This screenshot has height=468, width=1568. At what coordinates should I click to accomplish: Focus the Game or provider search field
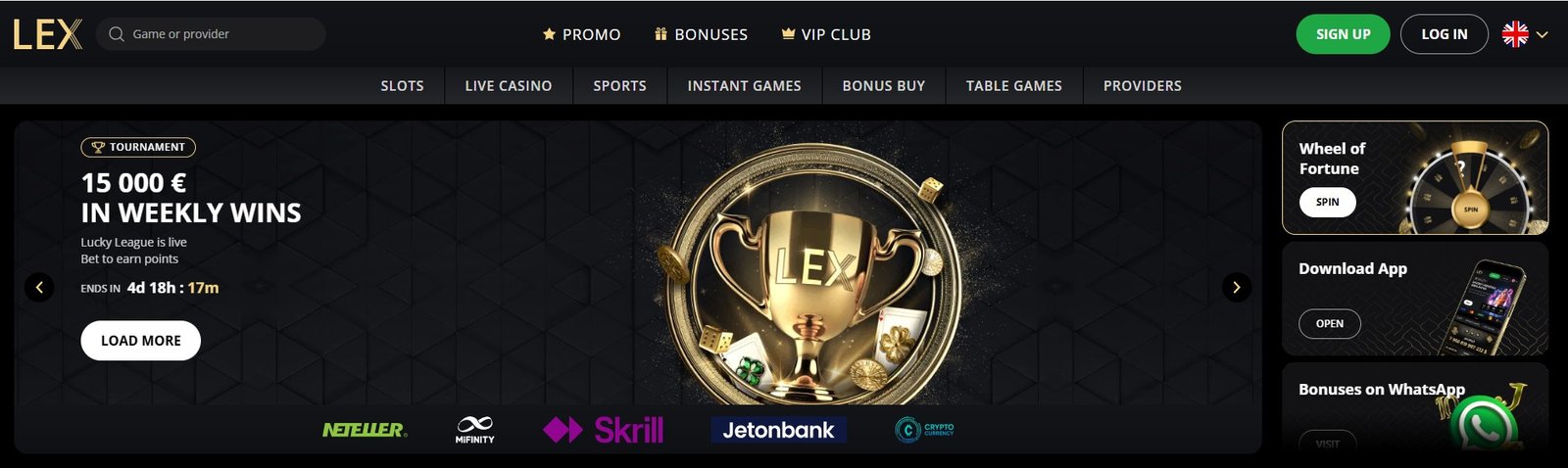tap(211, 34)
